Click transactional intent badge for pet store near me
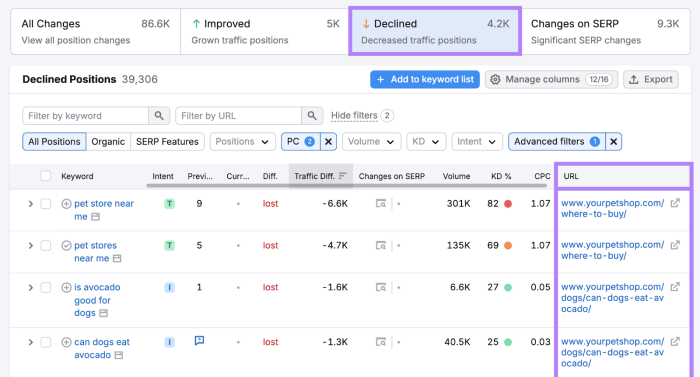This screenshot has height=377, width=700. (169, 204)
